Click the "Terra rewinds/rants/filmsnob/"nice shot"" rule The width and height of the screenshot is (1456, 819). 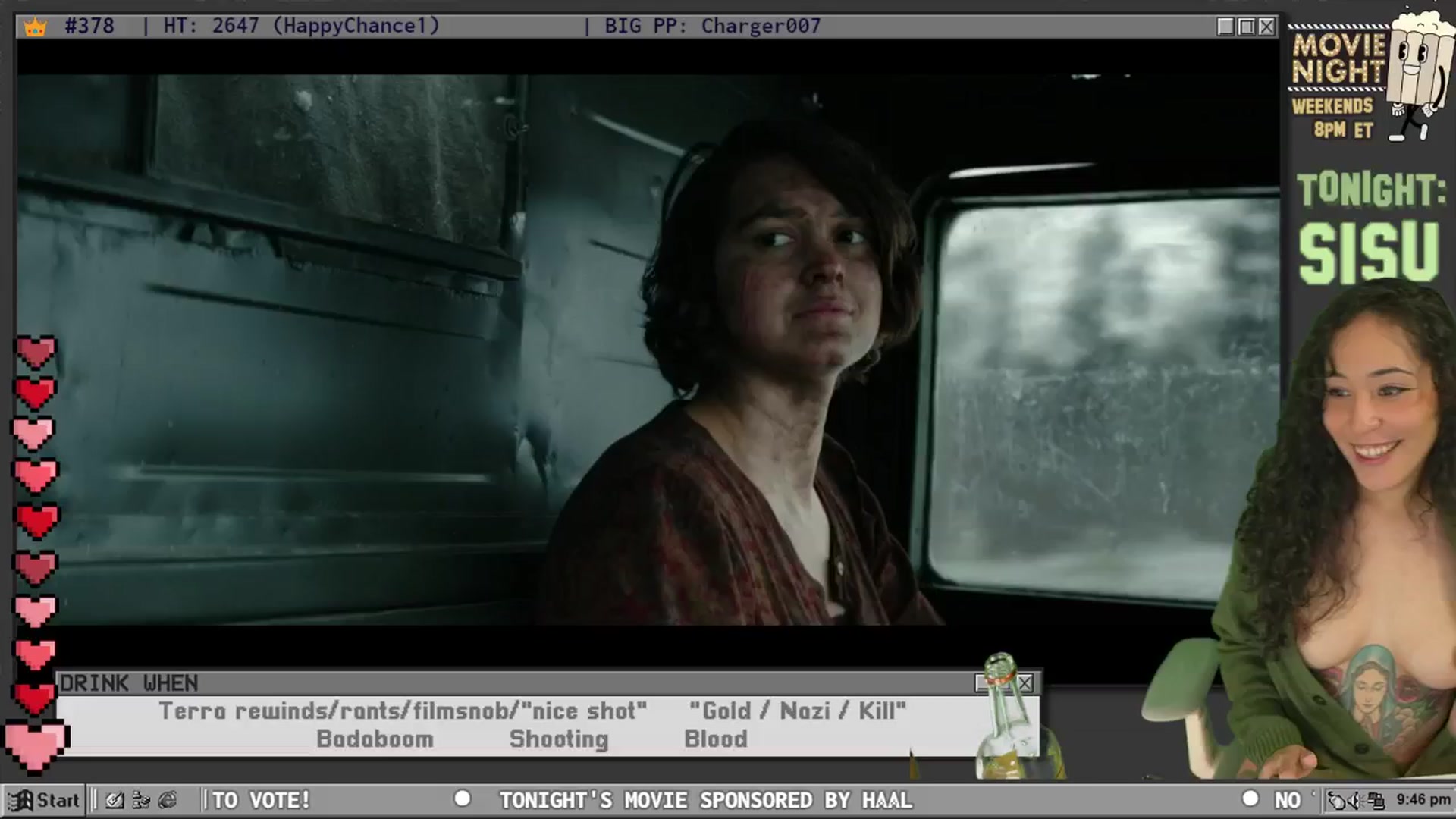403,711
